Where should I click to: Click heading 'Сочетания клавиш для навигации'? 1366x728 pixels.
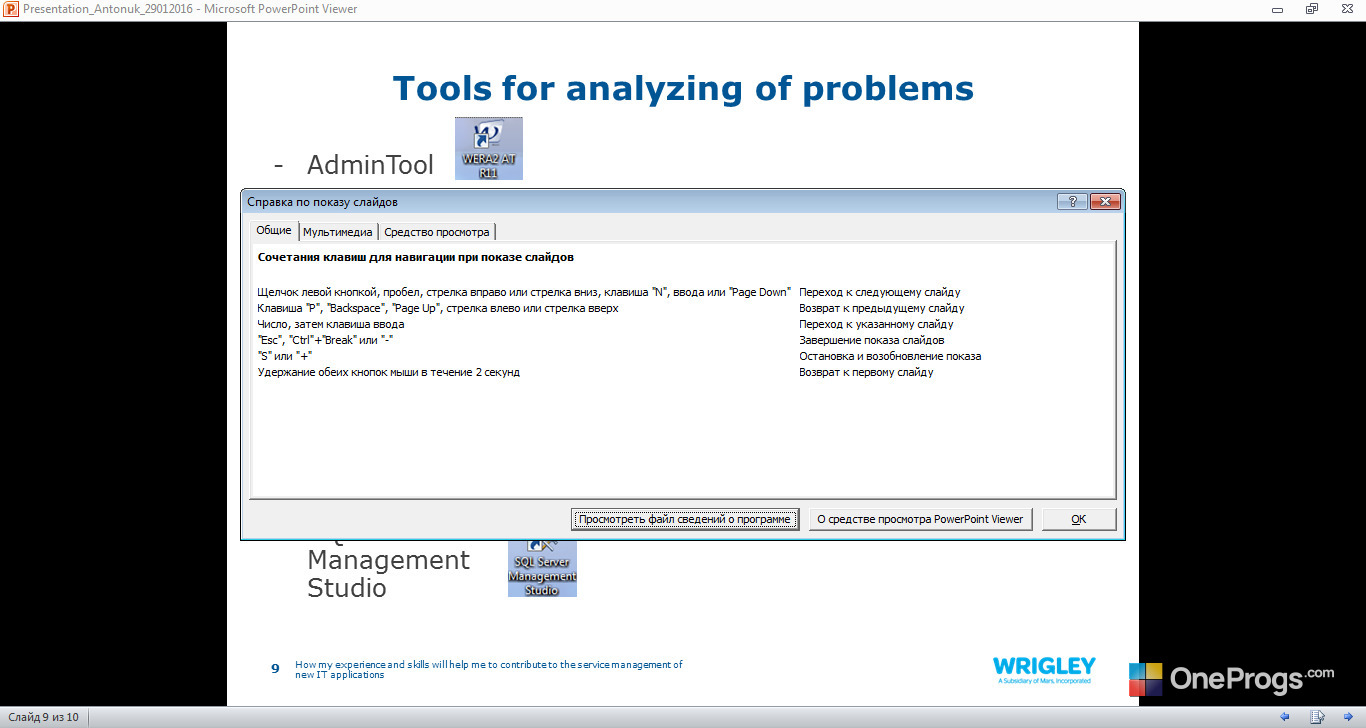pos(415,257)
